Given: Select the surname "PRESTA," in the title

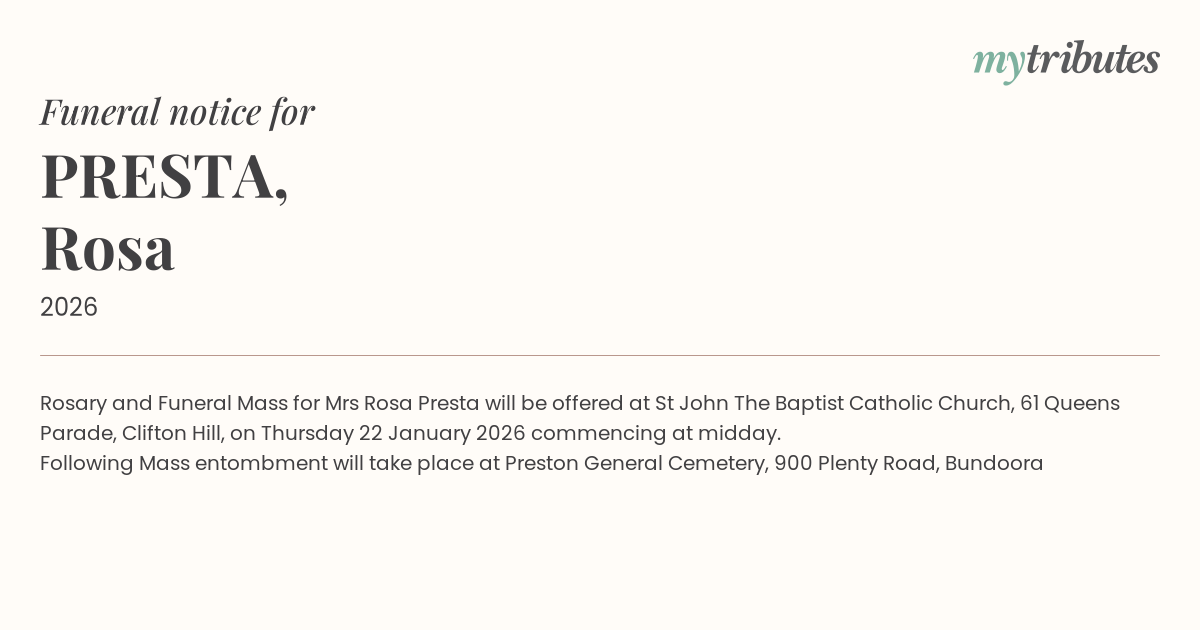Looking at the screenshot, I should [164, 176].
